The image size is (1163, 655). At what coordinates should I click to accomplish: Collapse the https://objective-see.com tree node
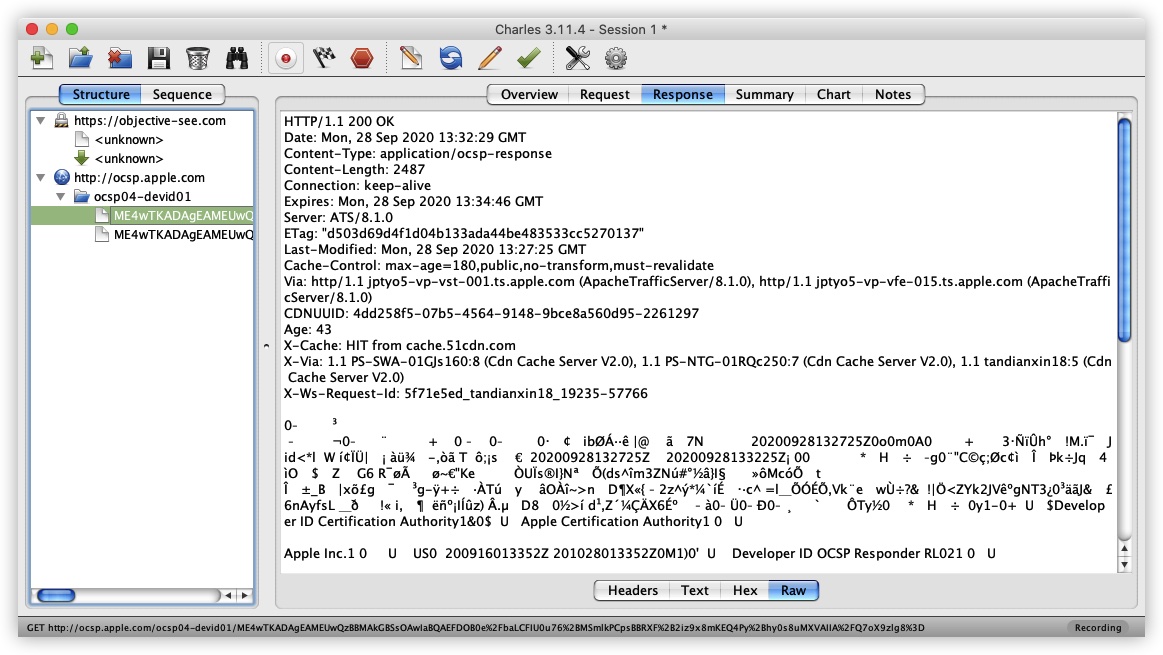tap(41, 120)
